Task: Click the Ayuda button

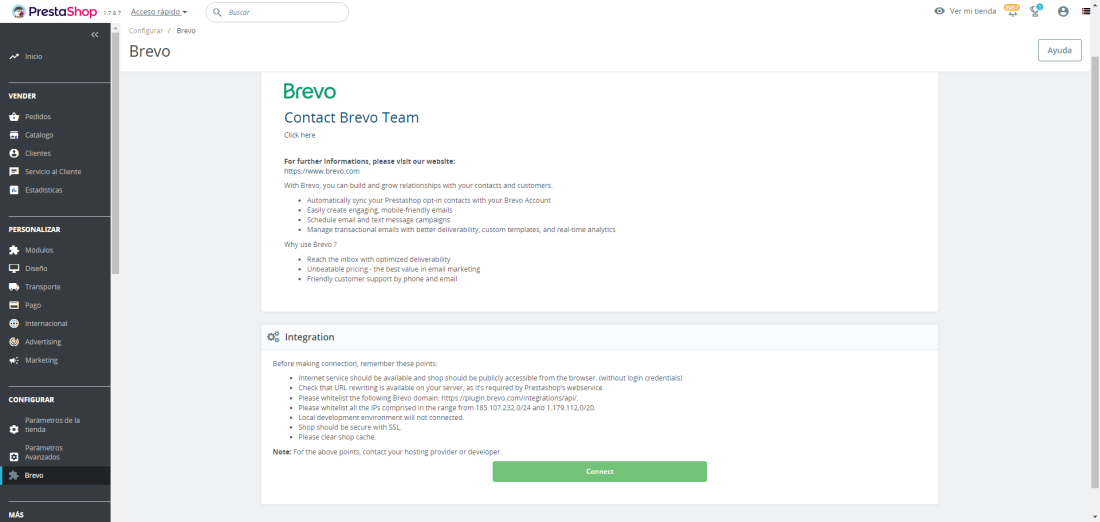Action: pos(1059,51)
